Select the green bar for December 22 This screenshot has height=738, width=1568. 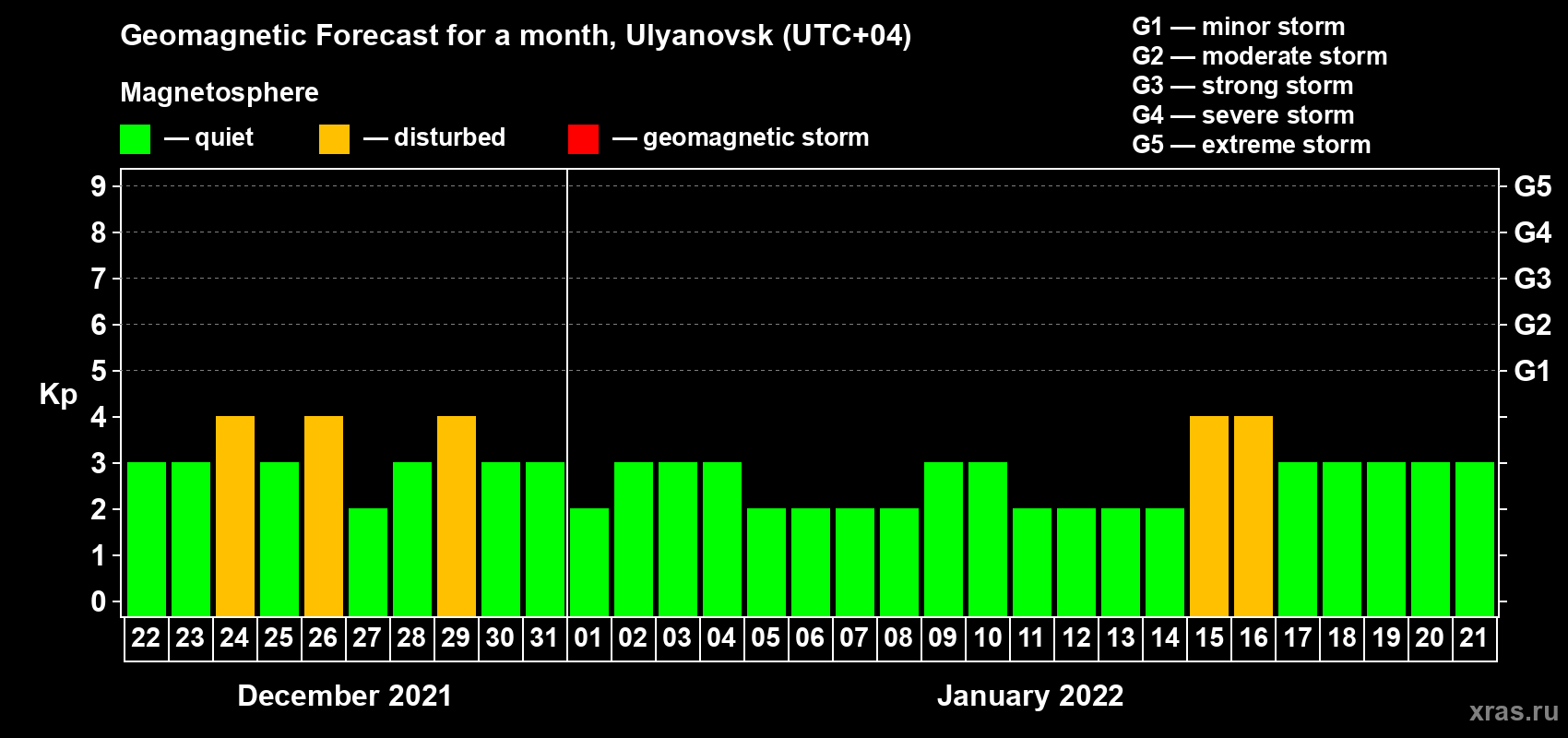tap(147, 539)
